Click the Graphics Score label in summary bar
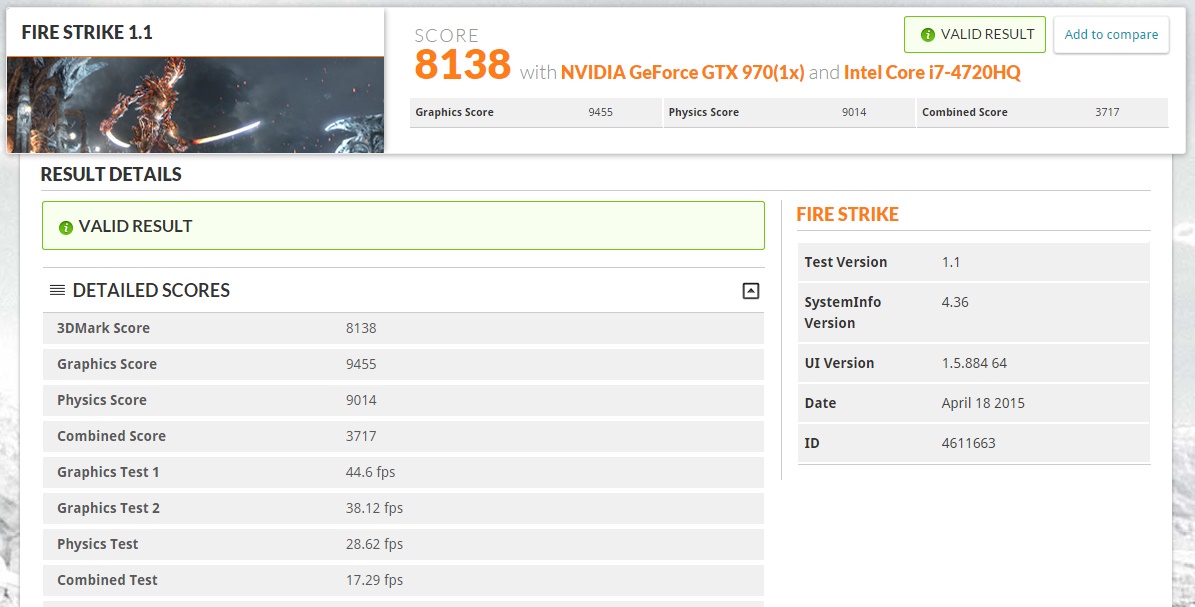Image resolution: width=1195 pixels, height=607 pixels. [454, 112]
